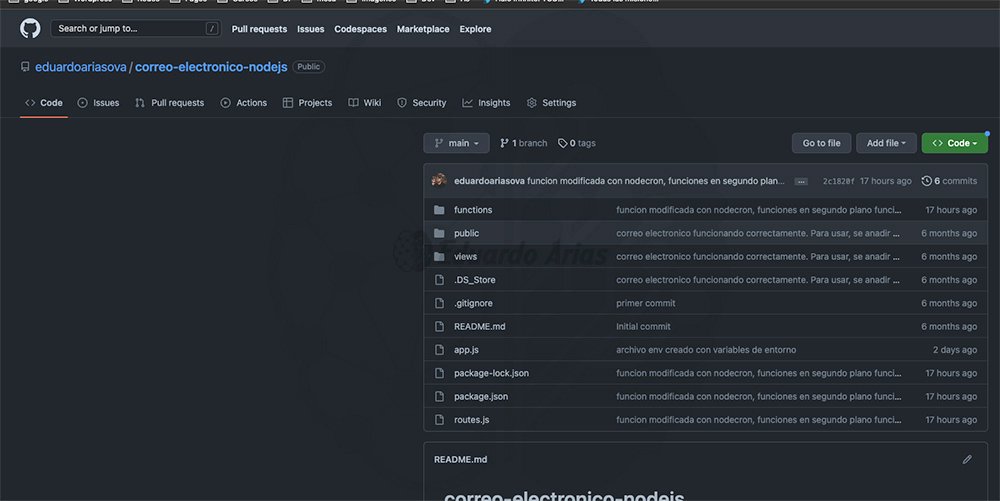
Task: Click the branch icon beside 1 branch
Action: point(504,143)
